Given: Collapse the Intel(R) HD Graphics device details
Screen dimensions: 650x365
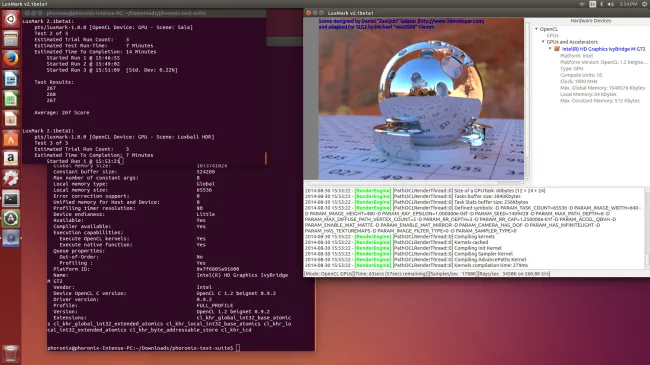Looking at the screenshot, I should [550, 49].
